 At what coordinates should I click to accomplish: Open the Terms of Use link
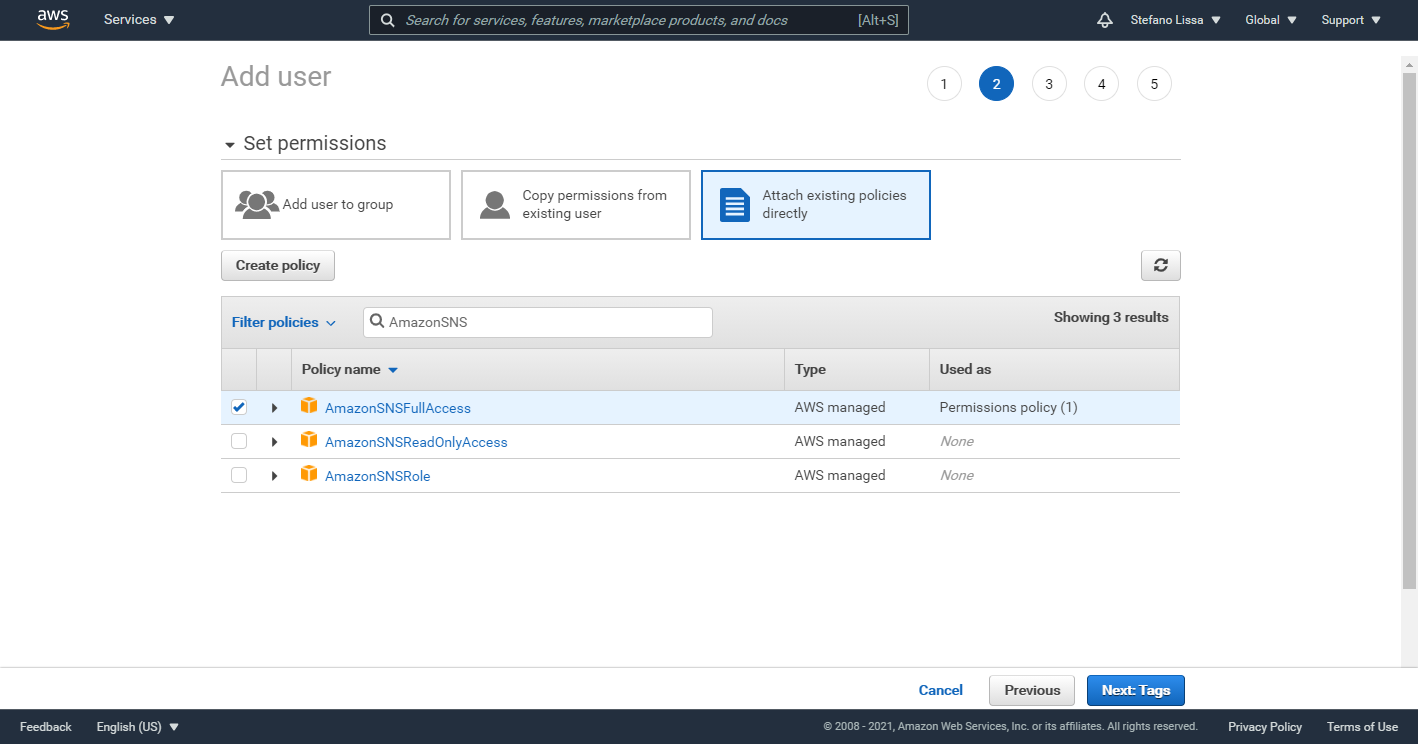(x=1362, y=727)
